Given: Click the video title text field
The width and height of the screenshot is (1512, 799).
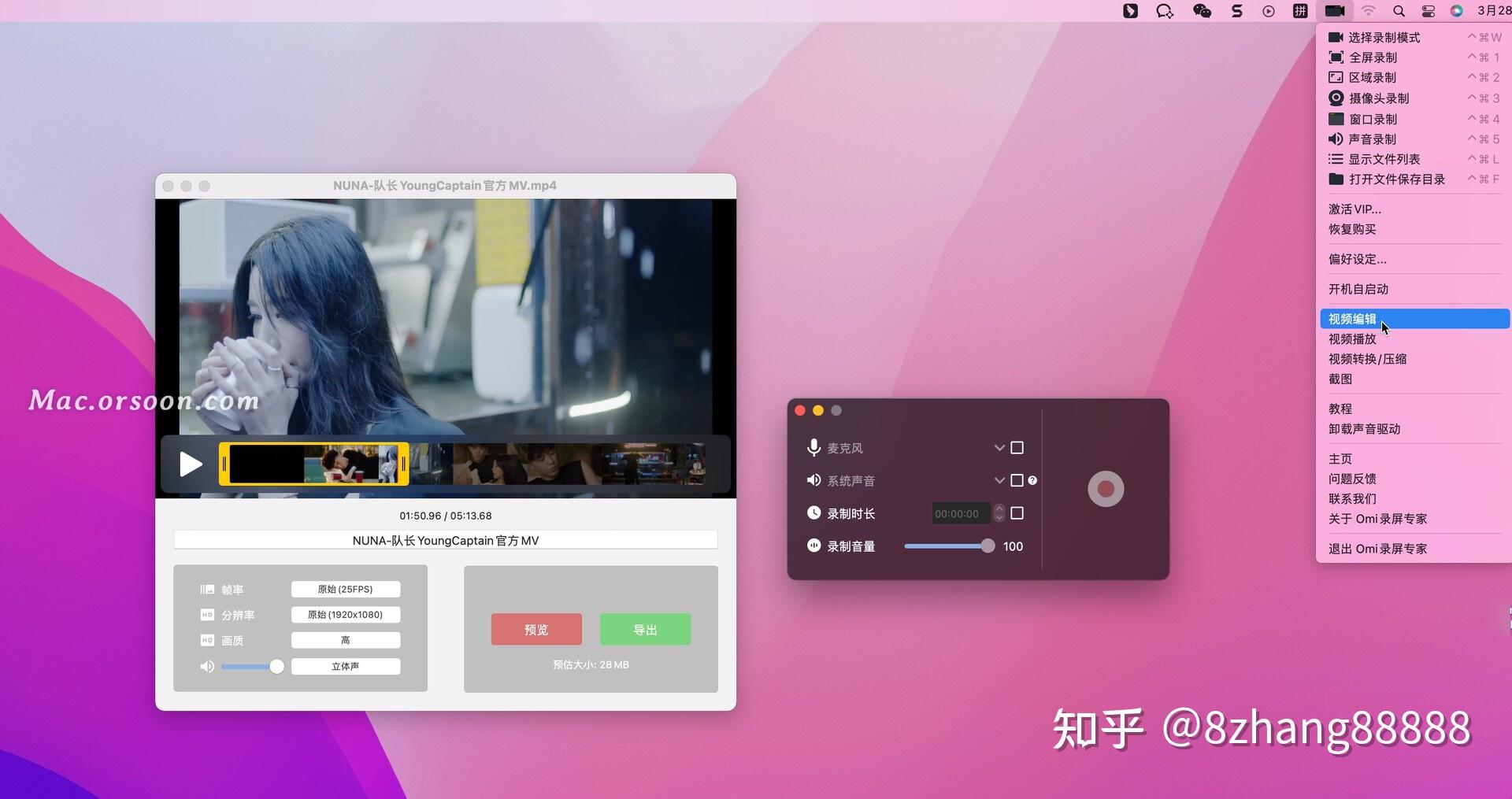Looking at the screenshot, I should [446, 540].
